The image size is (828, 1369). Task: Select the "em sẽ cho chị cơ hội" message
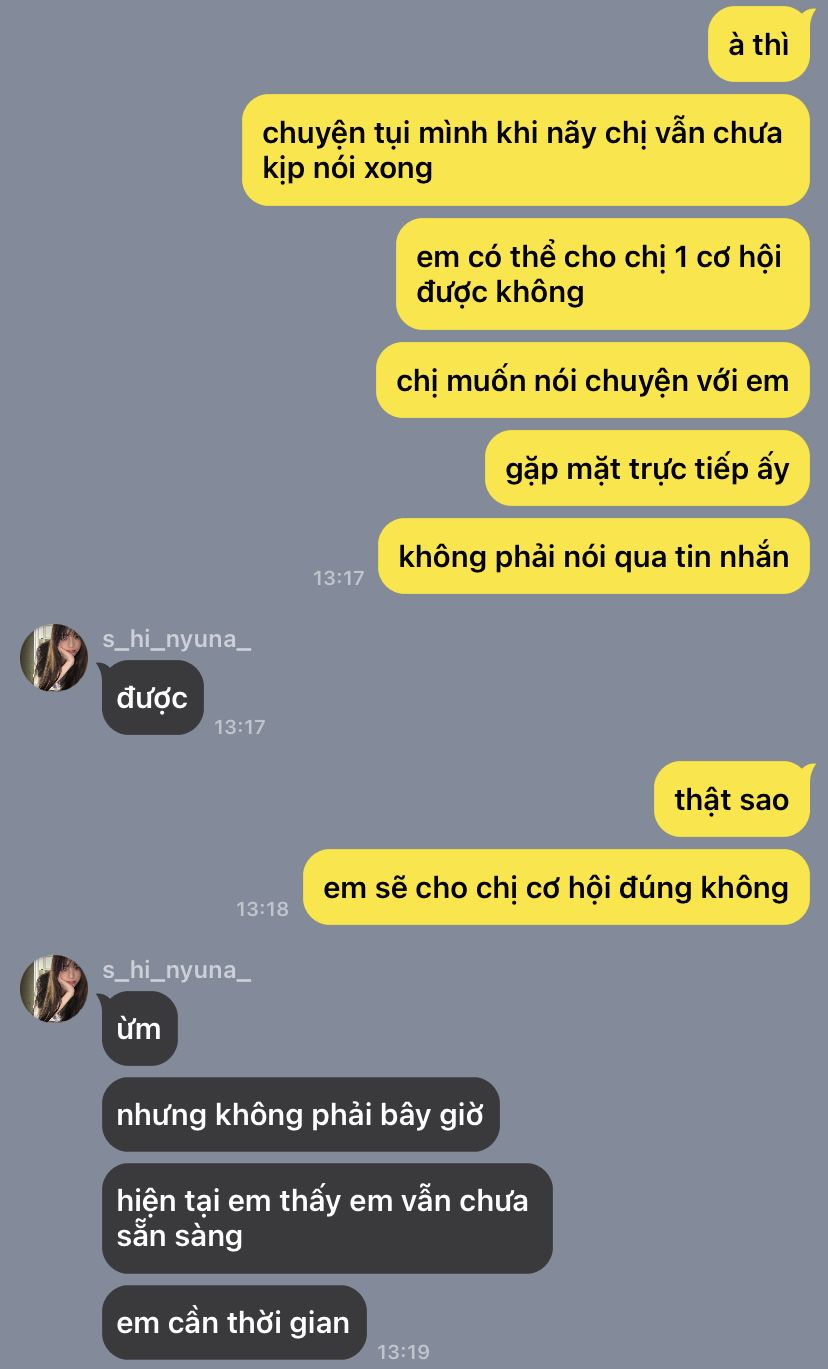pyautogui.click(x=556, y=887)
